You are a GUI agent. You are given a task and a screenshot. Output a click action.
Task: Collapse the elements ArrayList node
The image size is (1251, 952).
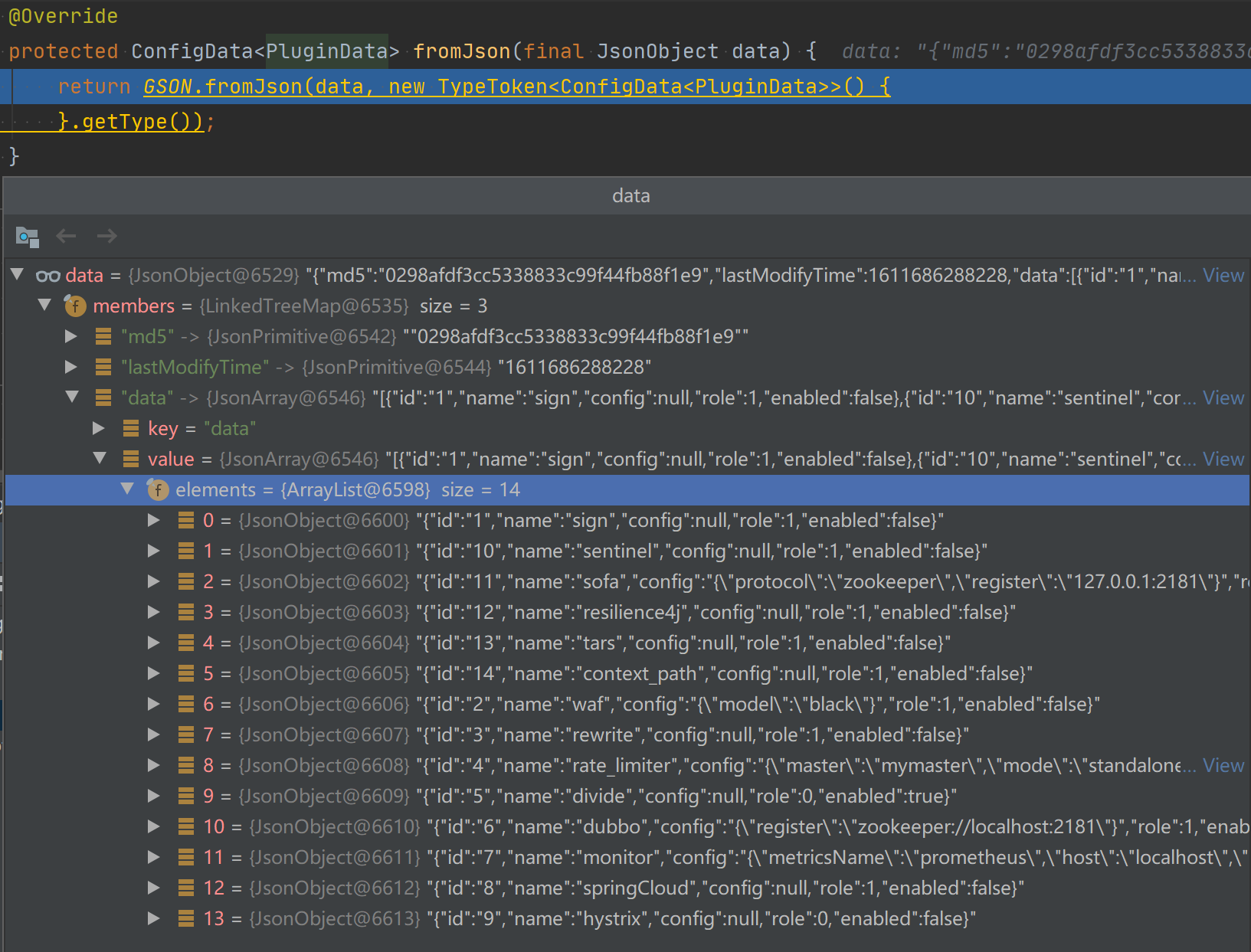(x=127, y=489)
